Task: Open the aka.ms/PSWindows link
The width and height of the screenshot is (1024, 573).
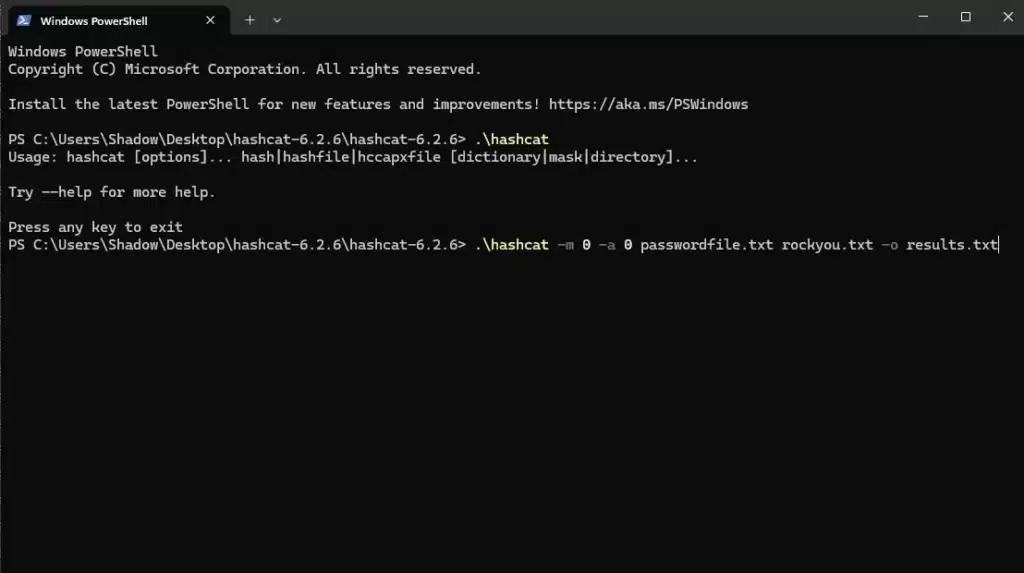Action: tap(648, 105)
